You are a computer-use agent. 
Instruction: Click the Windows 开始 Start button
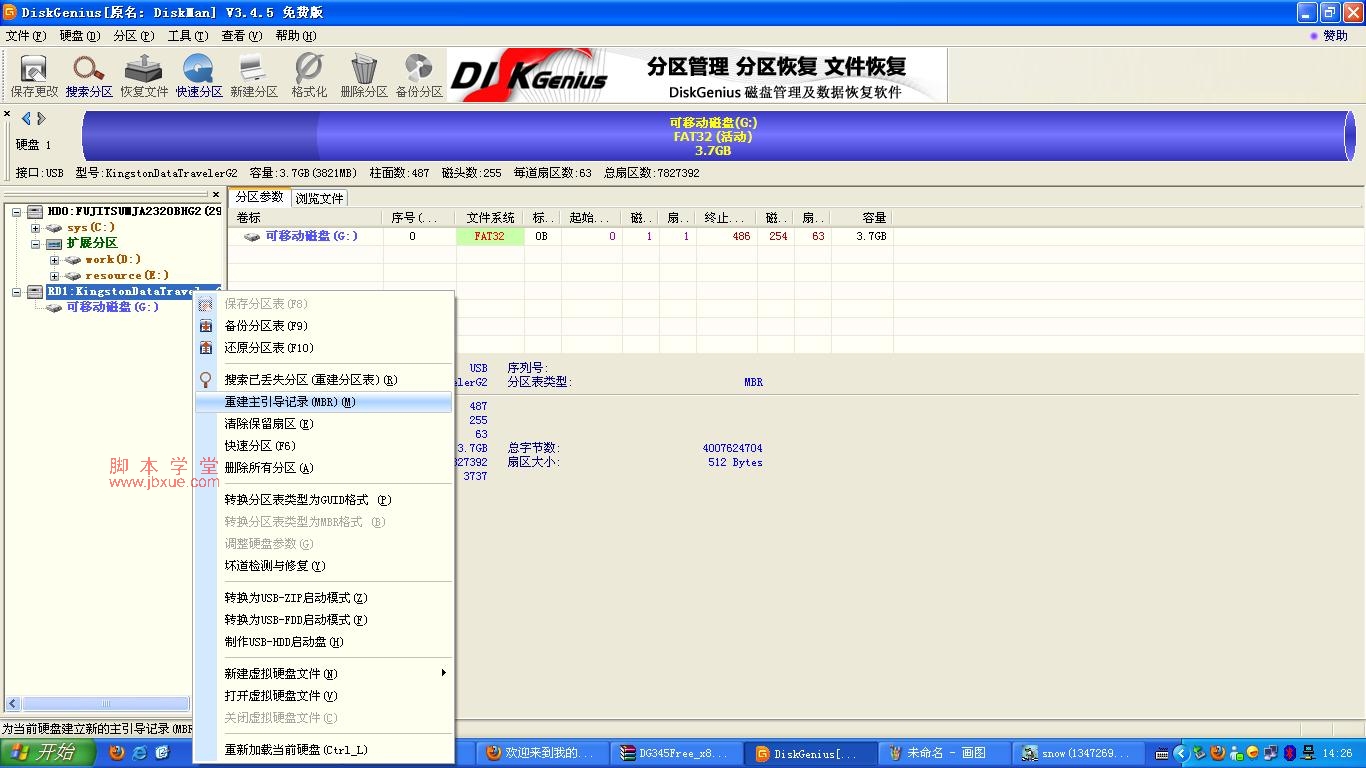tap(47, 753)
